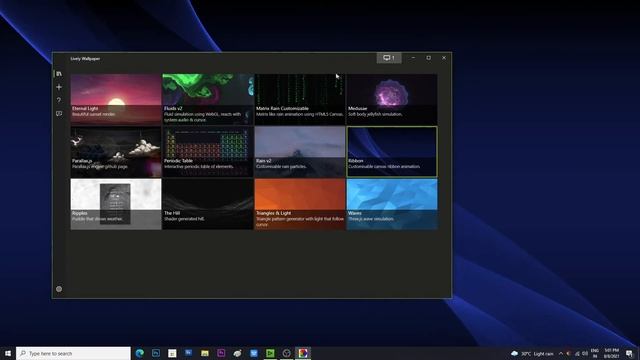Open the display selector button showing 1
Screen dimensions: 640x360
pos(389,58)
